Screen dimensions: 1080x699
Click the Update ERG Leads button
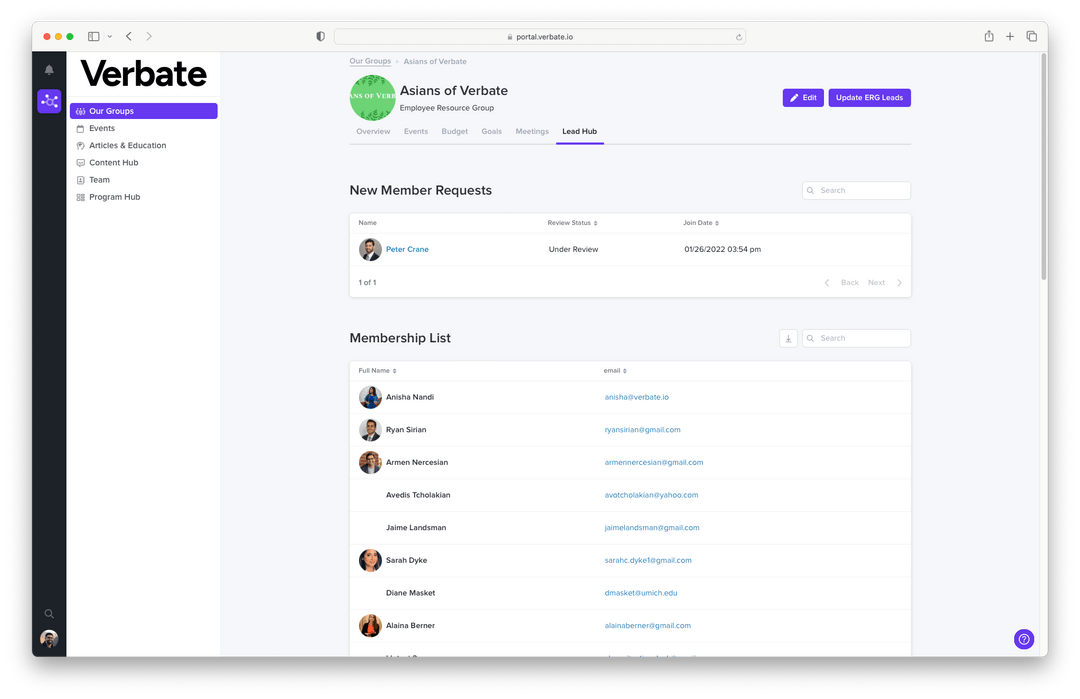click(869, 97)
